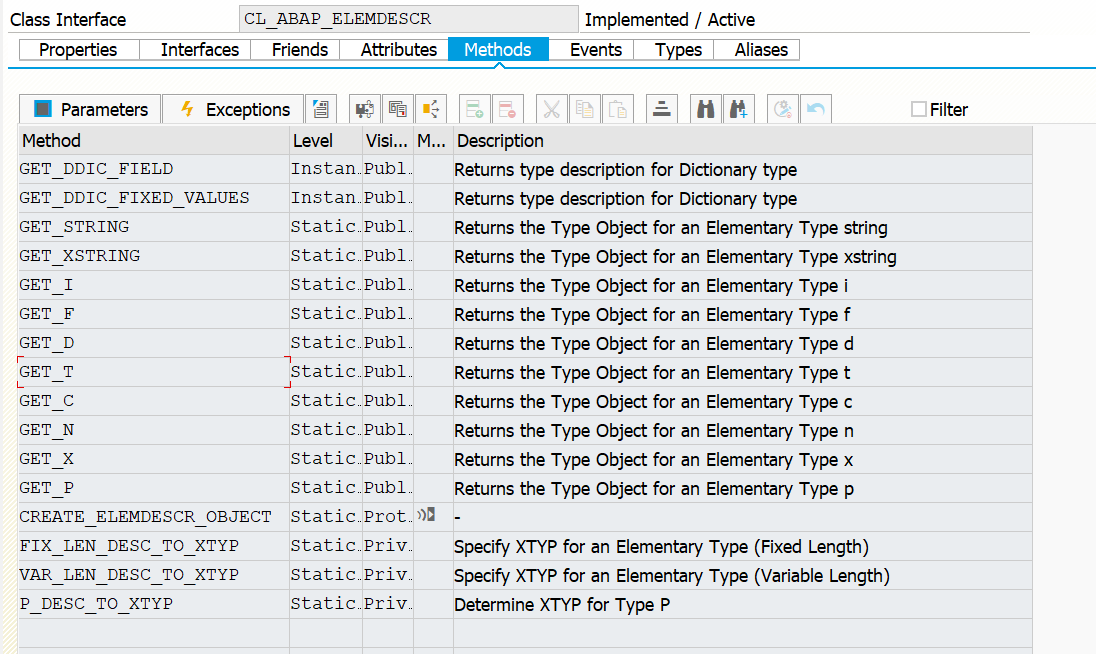Click the sort lines icon
1096x654 pixels.
(662, 110)
